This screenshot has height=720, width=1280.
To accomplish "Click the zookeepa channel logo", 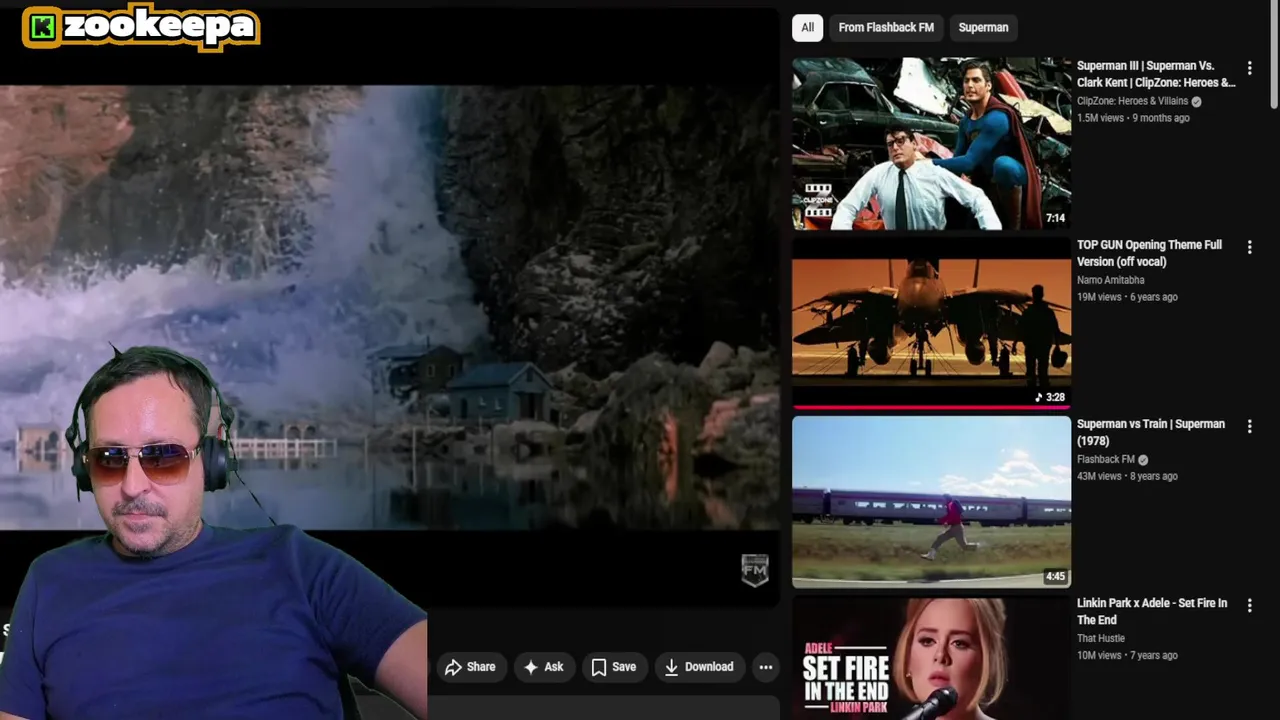I will point(141,27).
